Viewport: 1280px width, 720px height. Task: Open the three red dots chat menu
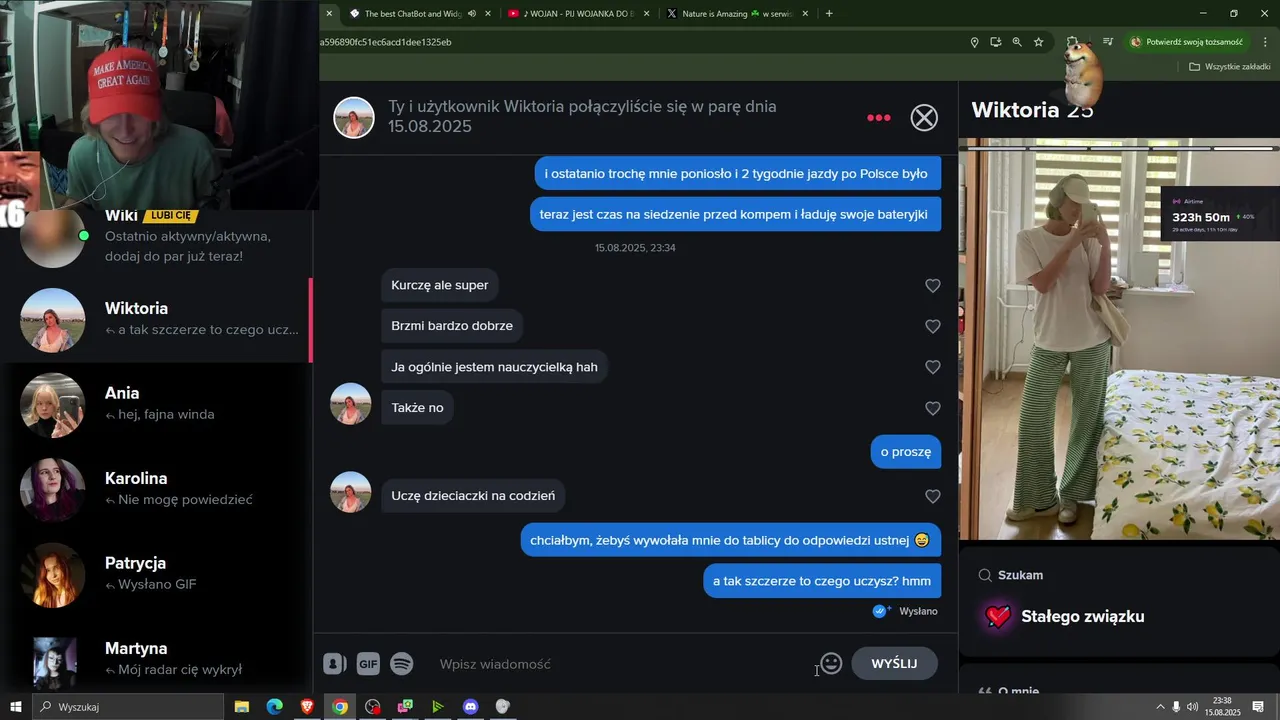(879, 118)
